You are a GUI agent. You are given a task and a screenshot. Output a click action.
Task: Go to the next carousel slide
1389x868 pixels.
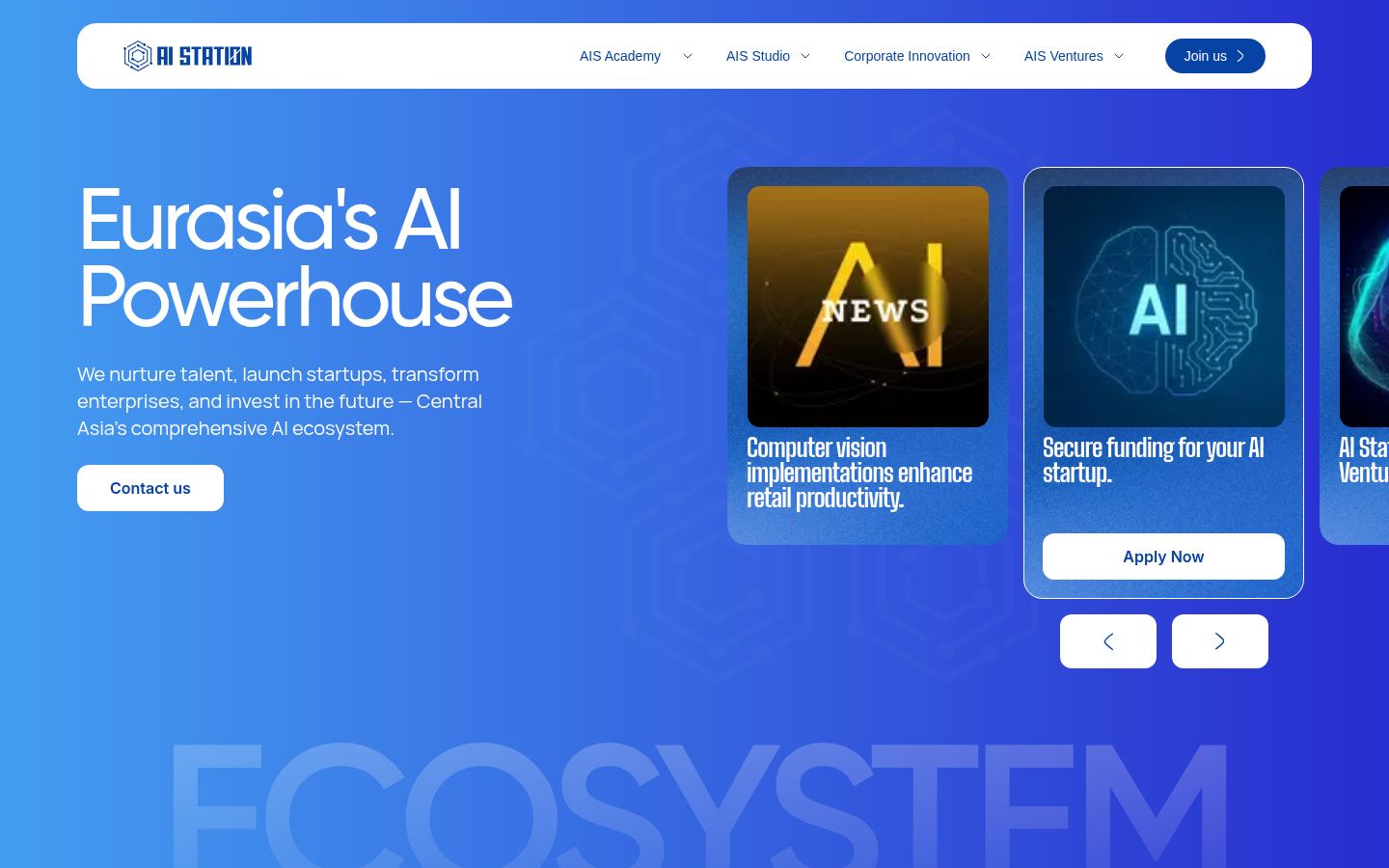pos(1220,641)
